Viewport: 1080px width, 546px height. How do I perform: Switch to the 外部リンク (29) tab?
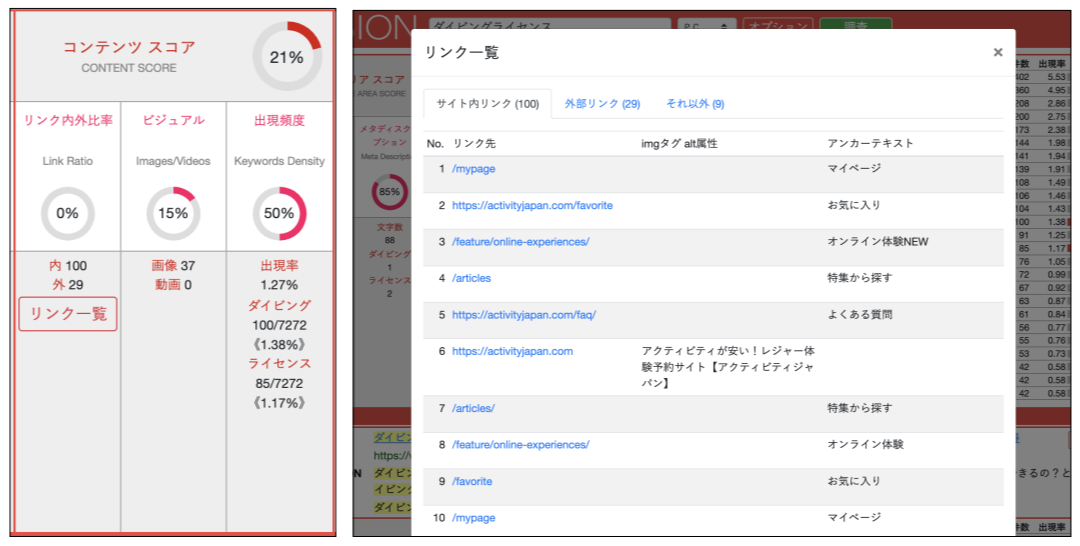[603, 103]
